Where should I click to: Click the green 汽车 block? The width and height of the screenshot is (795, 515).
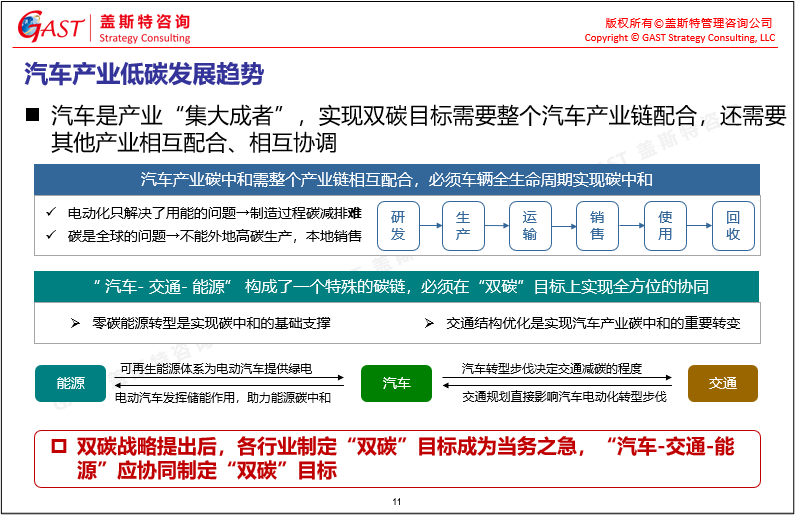tap(396, 384)
